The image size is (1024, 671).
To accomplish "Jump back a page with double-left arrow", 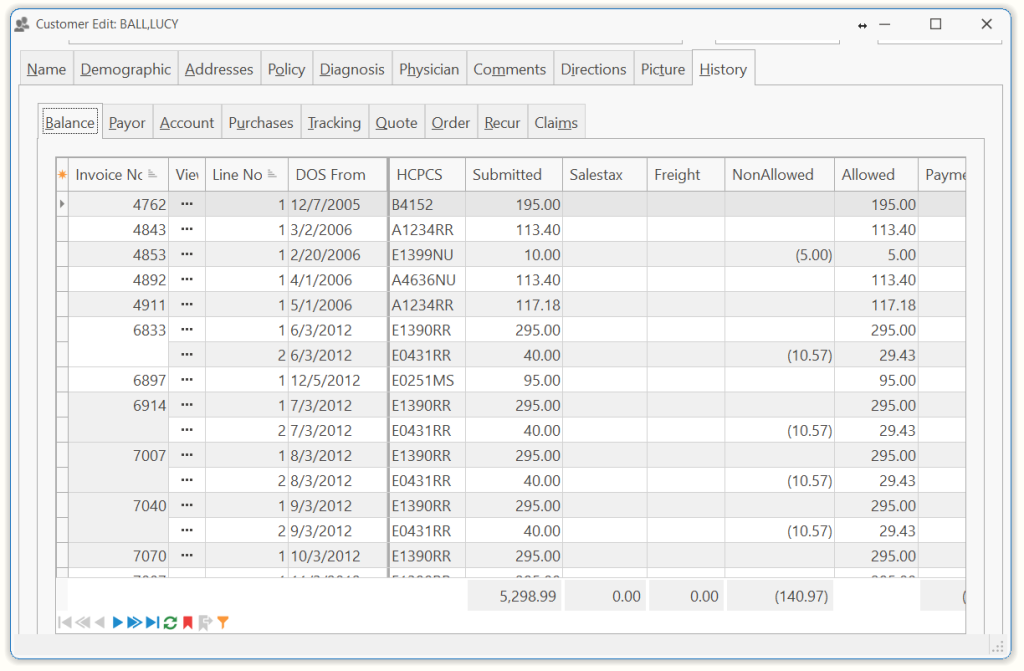I will tap(82, 622).
